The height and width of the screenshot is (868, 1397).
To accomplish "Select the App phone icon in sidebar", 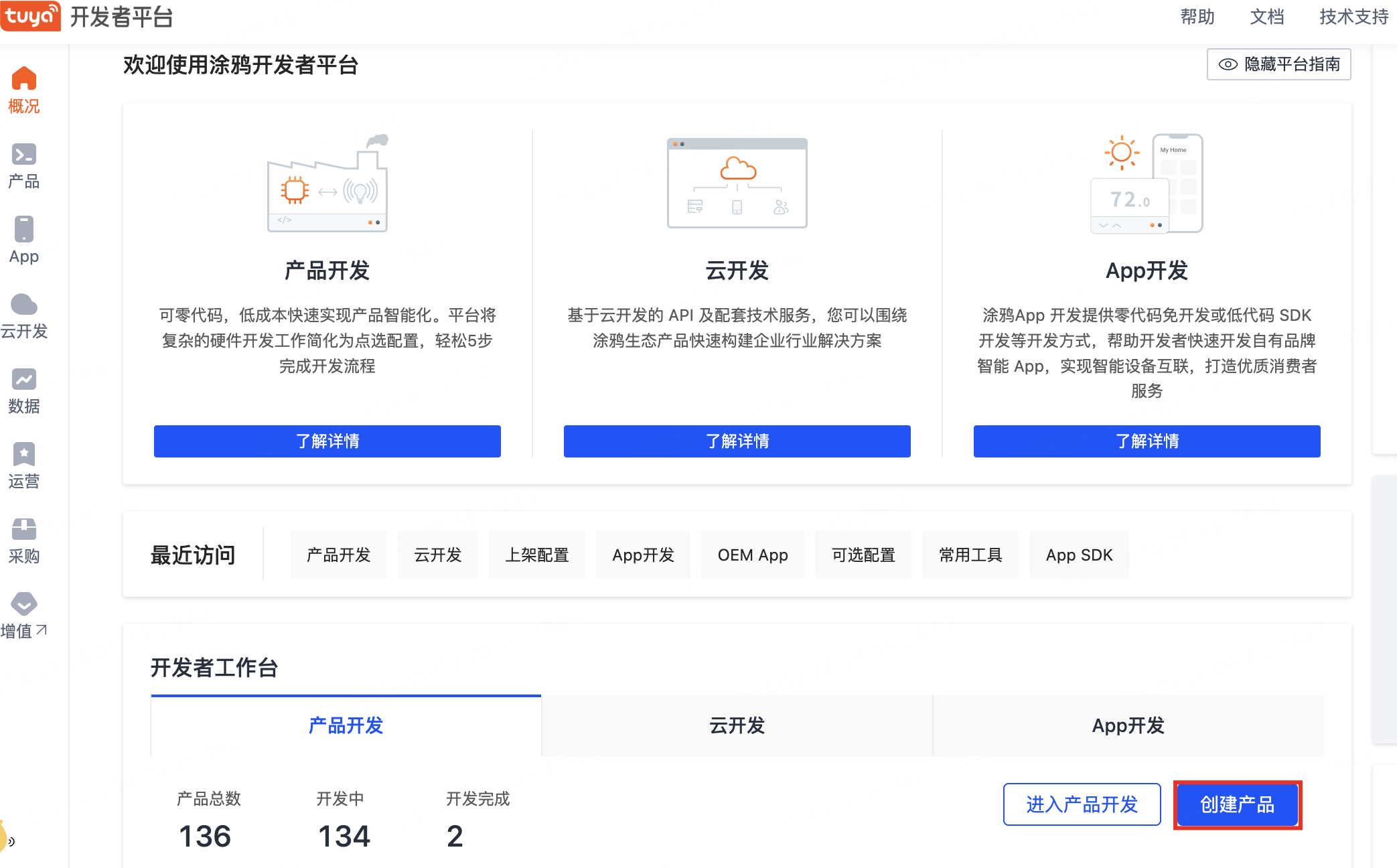I will coord(24,229).
